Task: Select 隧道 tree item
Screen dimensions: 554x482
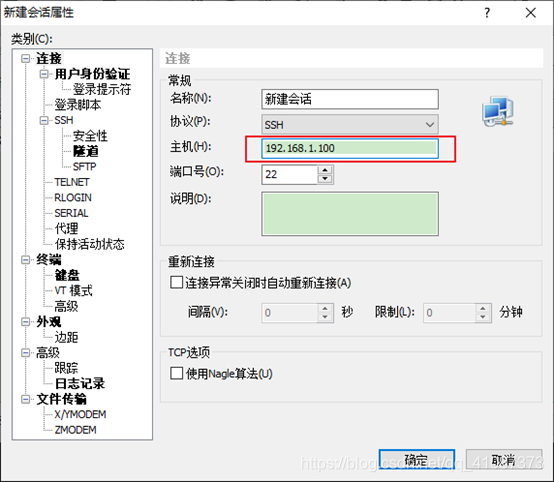Action: click(86, 152)
